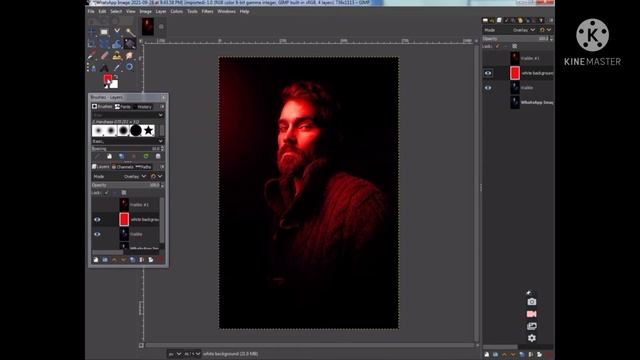Toggle lock pixels in right dock

pos(497,46)
